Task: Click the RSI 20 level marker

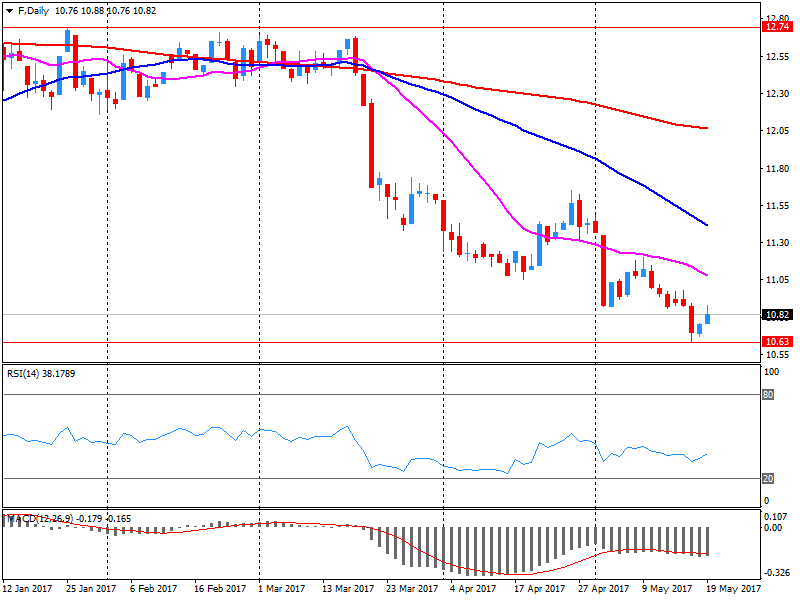Action: [768, 479]
